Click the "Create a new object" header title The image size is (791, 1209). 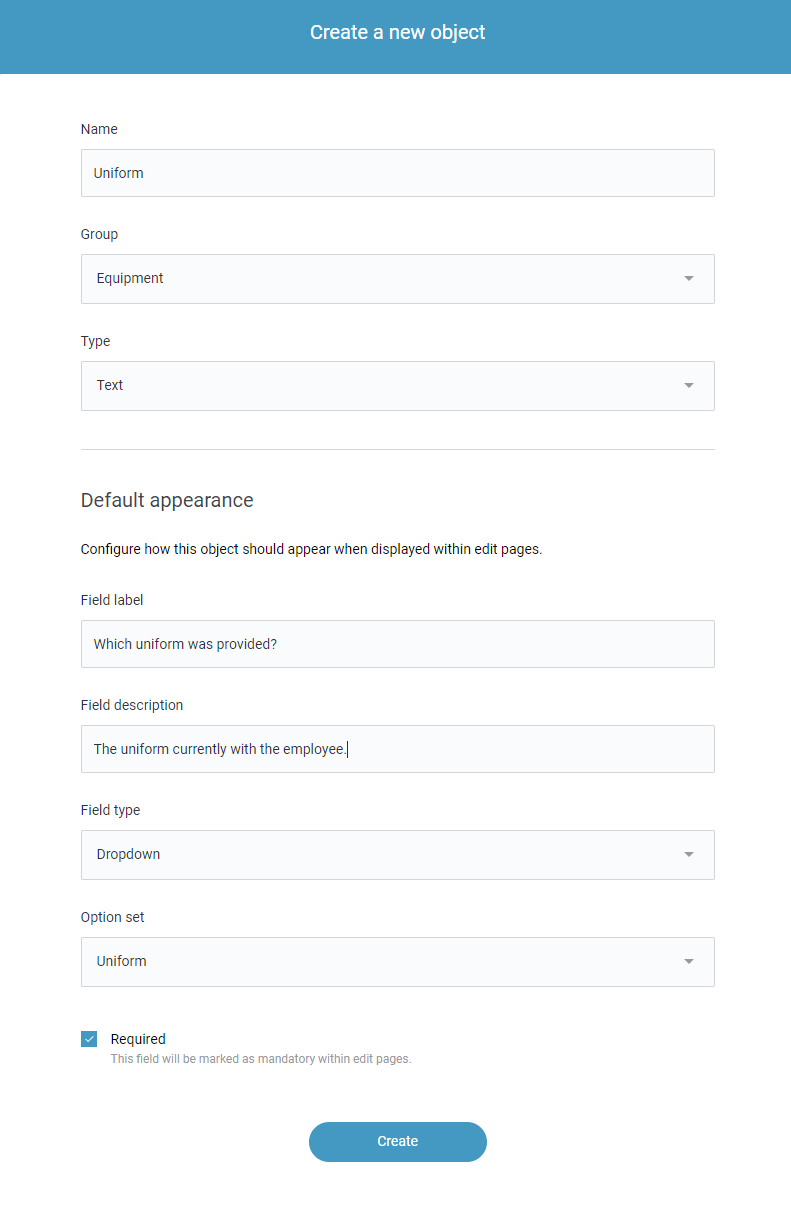point(397,32)
